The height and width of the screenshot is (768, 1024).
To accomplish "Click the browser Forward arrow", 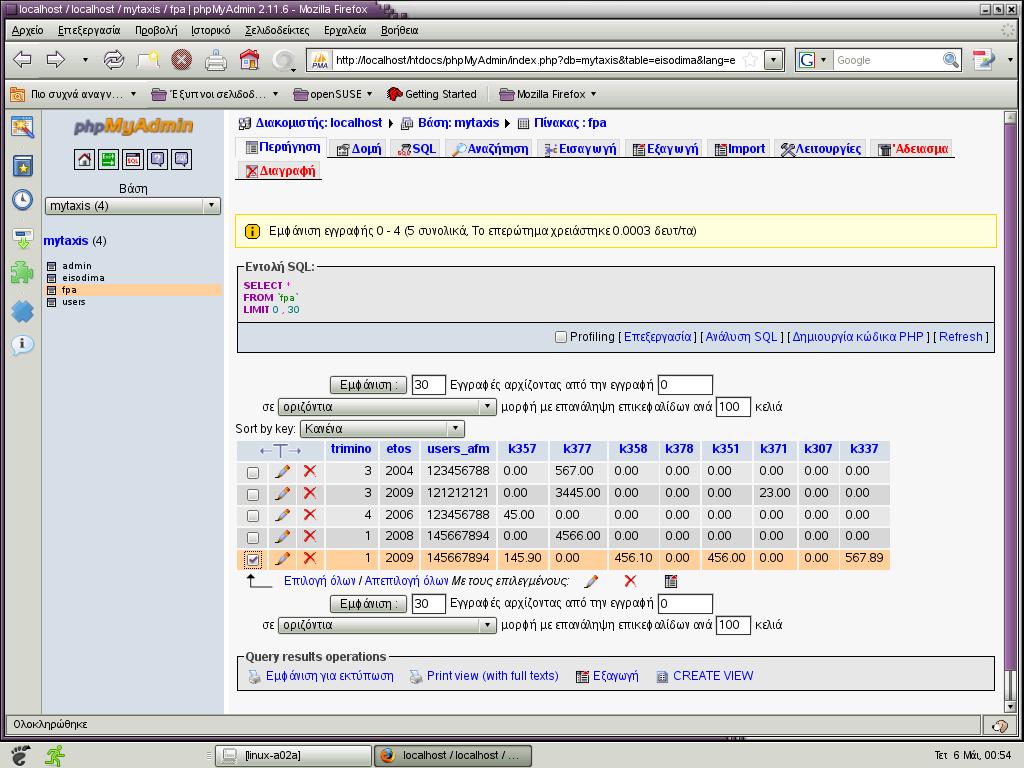I will tap(56, 60).
